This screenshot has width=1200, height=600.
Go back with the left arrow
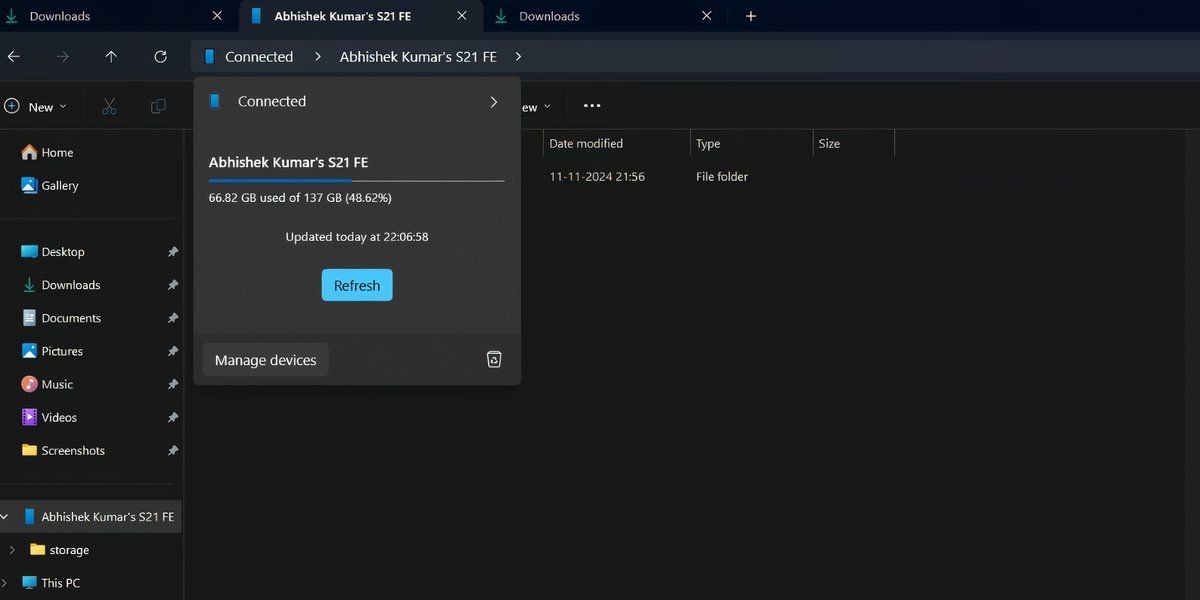click(13, 57)
